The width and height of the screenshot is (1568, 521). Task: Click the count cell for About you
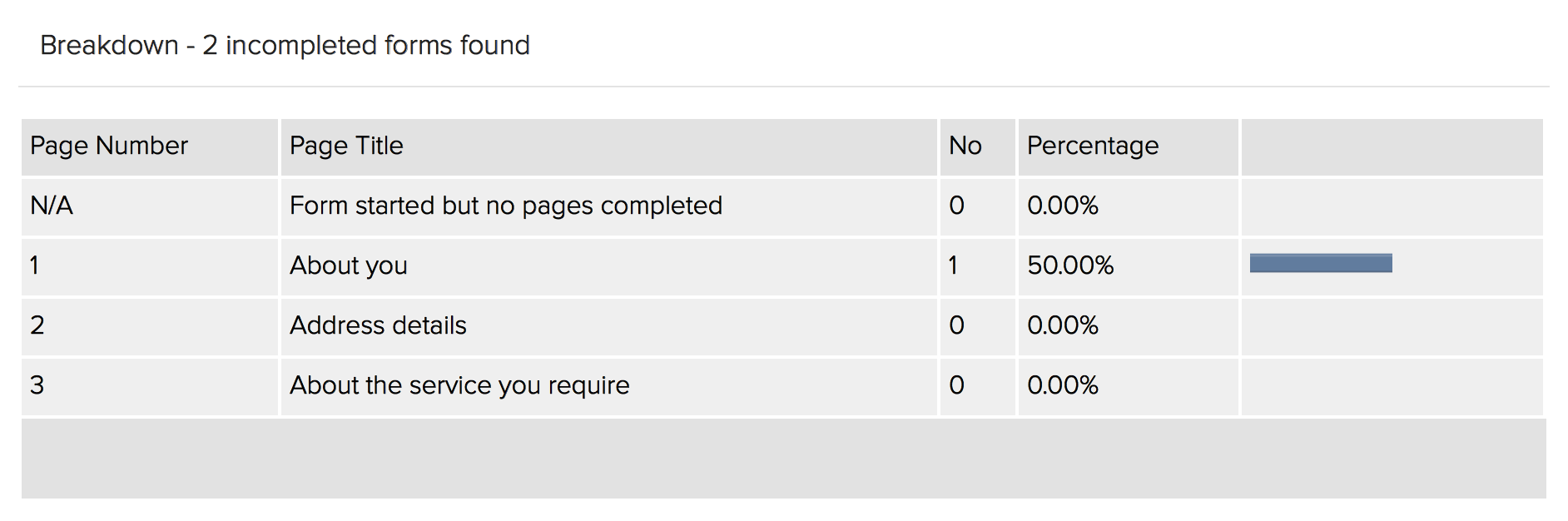coord(954,265)
